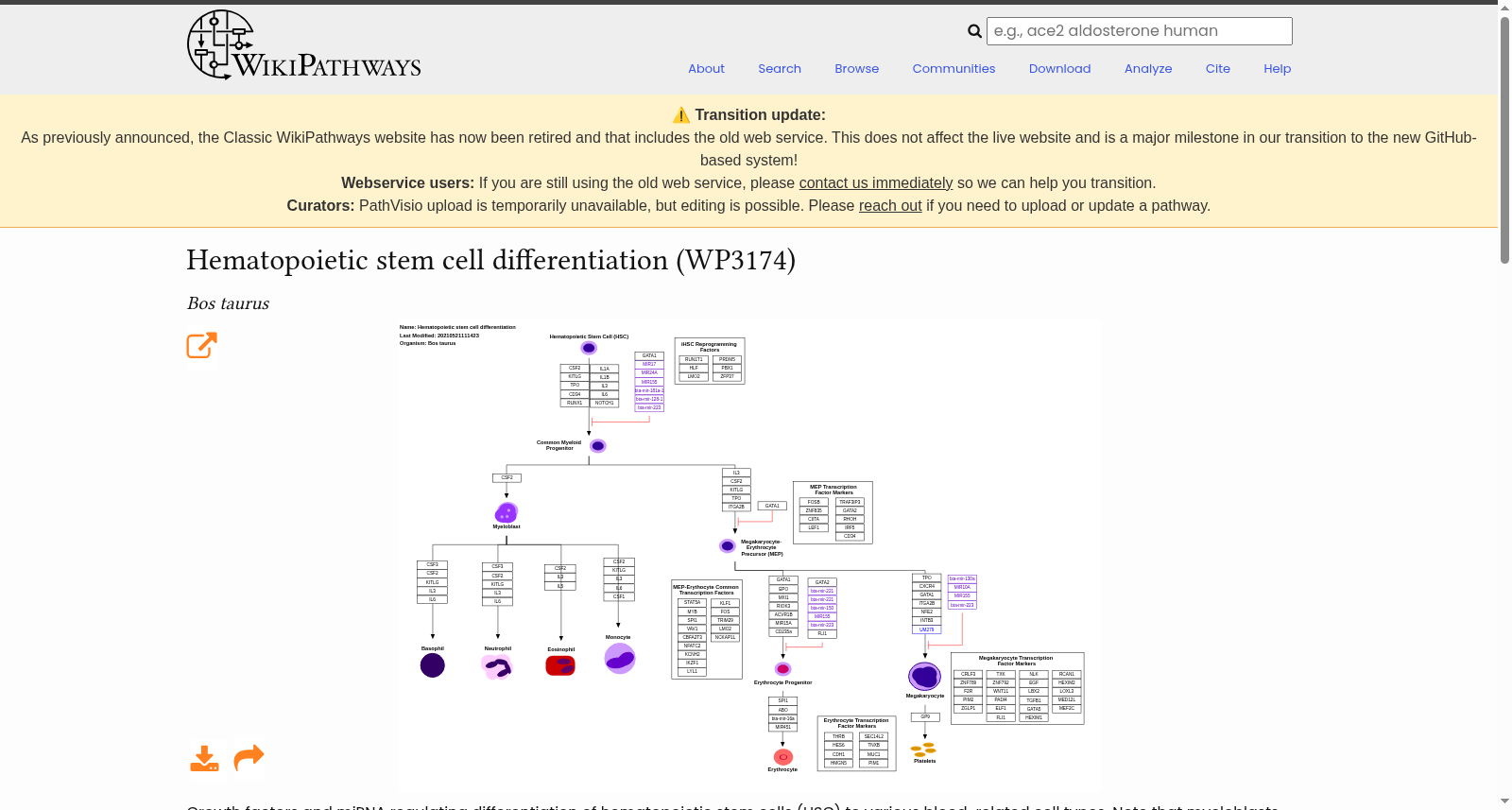Image resolution: width=1512 pixels, height=810 pixels.
Task: Click the magnifying glass search icon
Action: pos(974,31)
